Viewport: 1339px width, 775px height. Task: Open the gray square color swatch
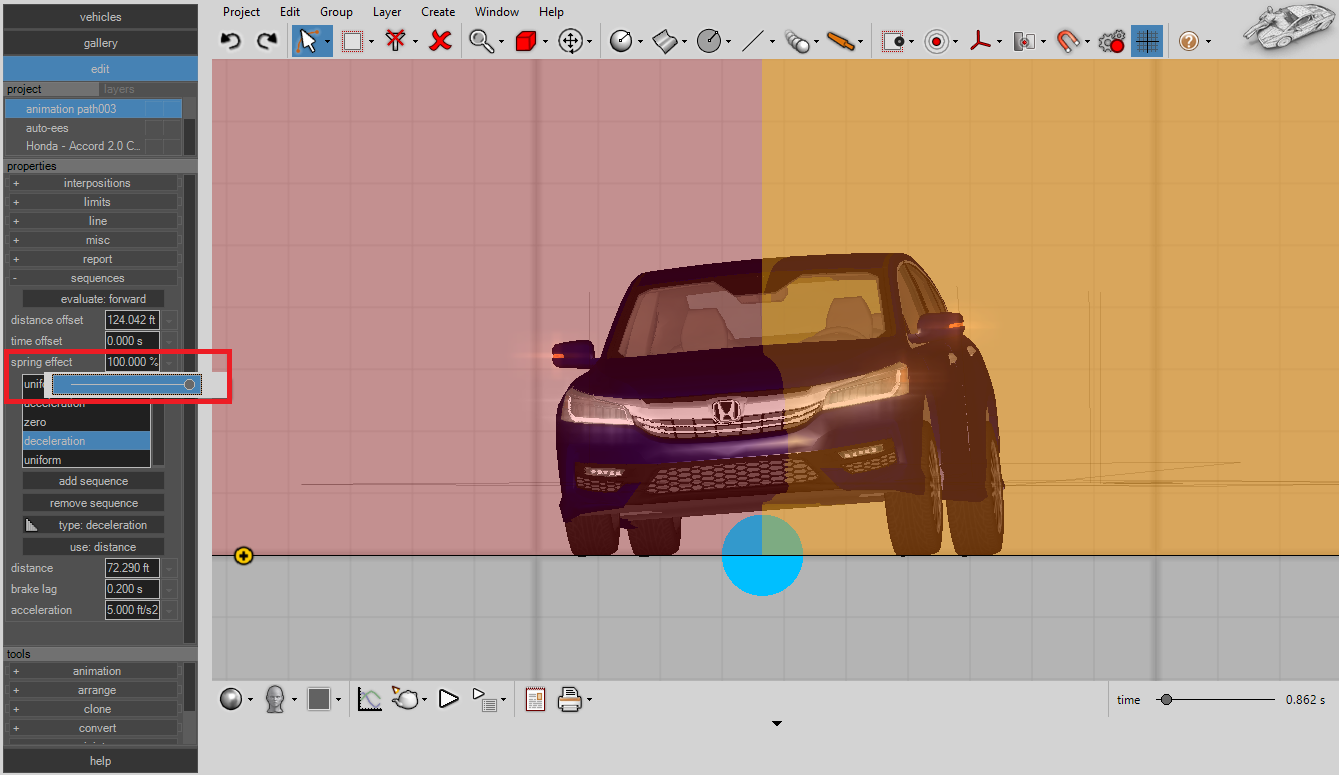point(319,699)
